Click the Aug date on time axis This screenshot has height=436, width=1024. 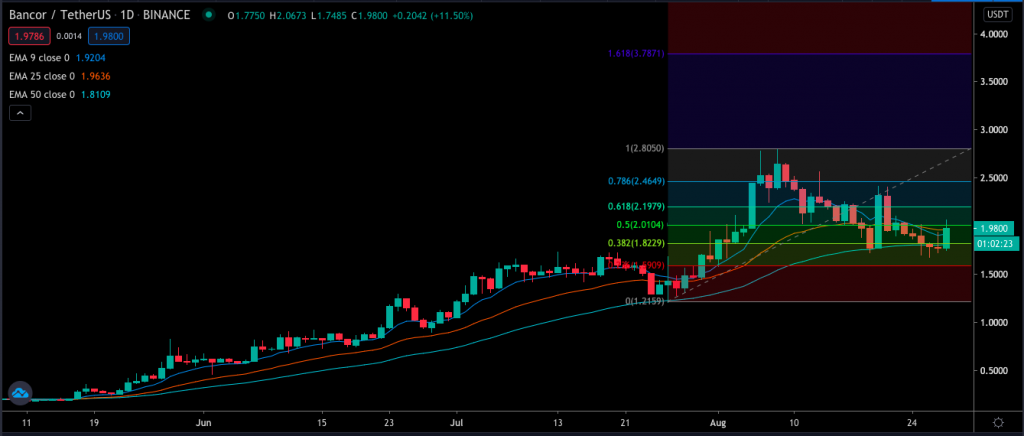point(715,423)
